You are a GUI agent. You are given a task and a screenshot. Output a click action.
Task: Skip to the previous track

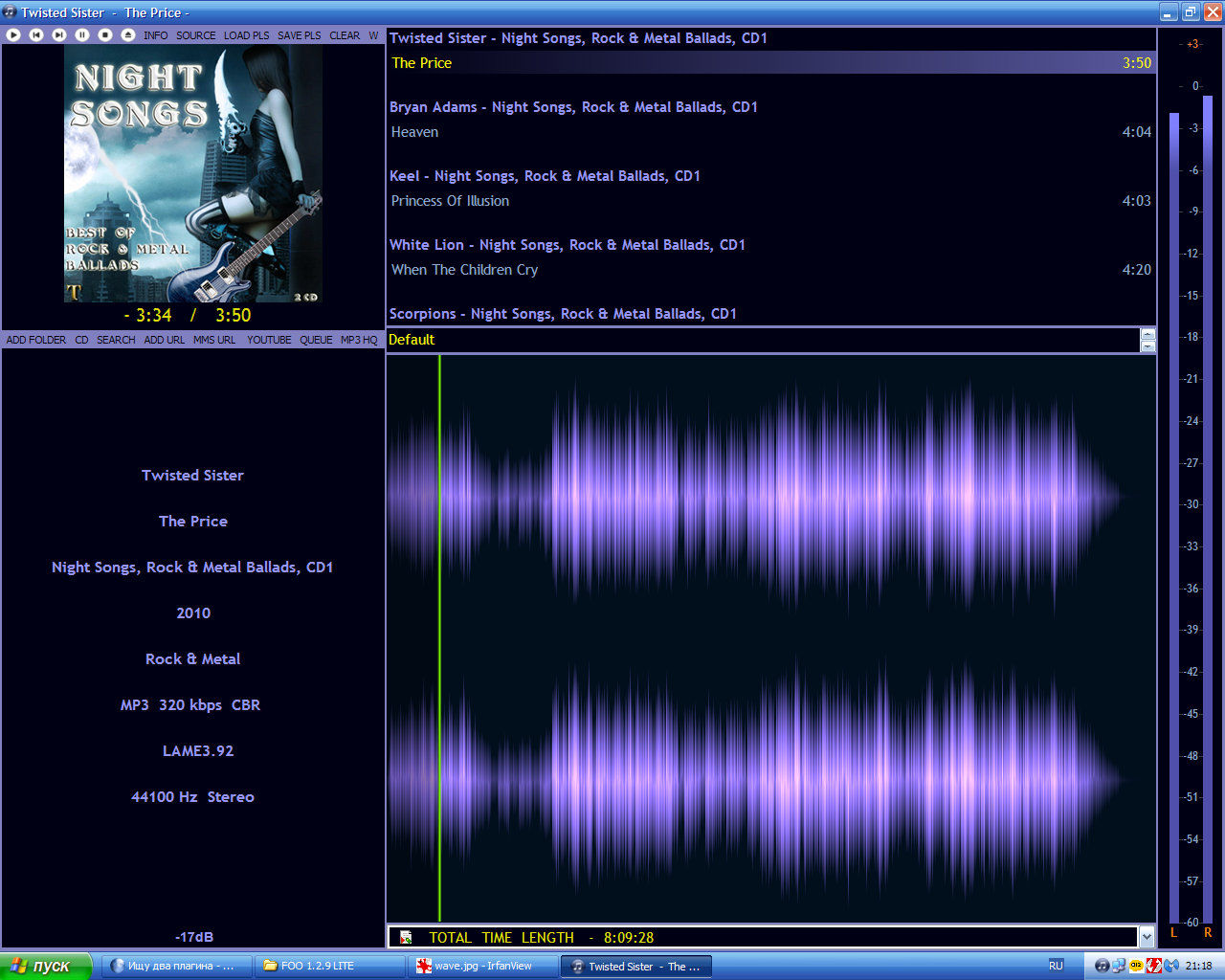coord(36,35)
